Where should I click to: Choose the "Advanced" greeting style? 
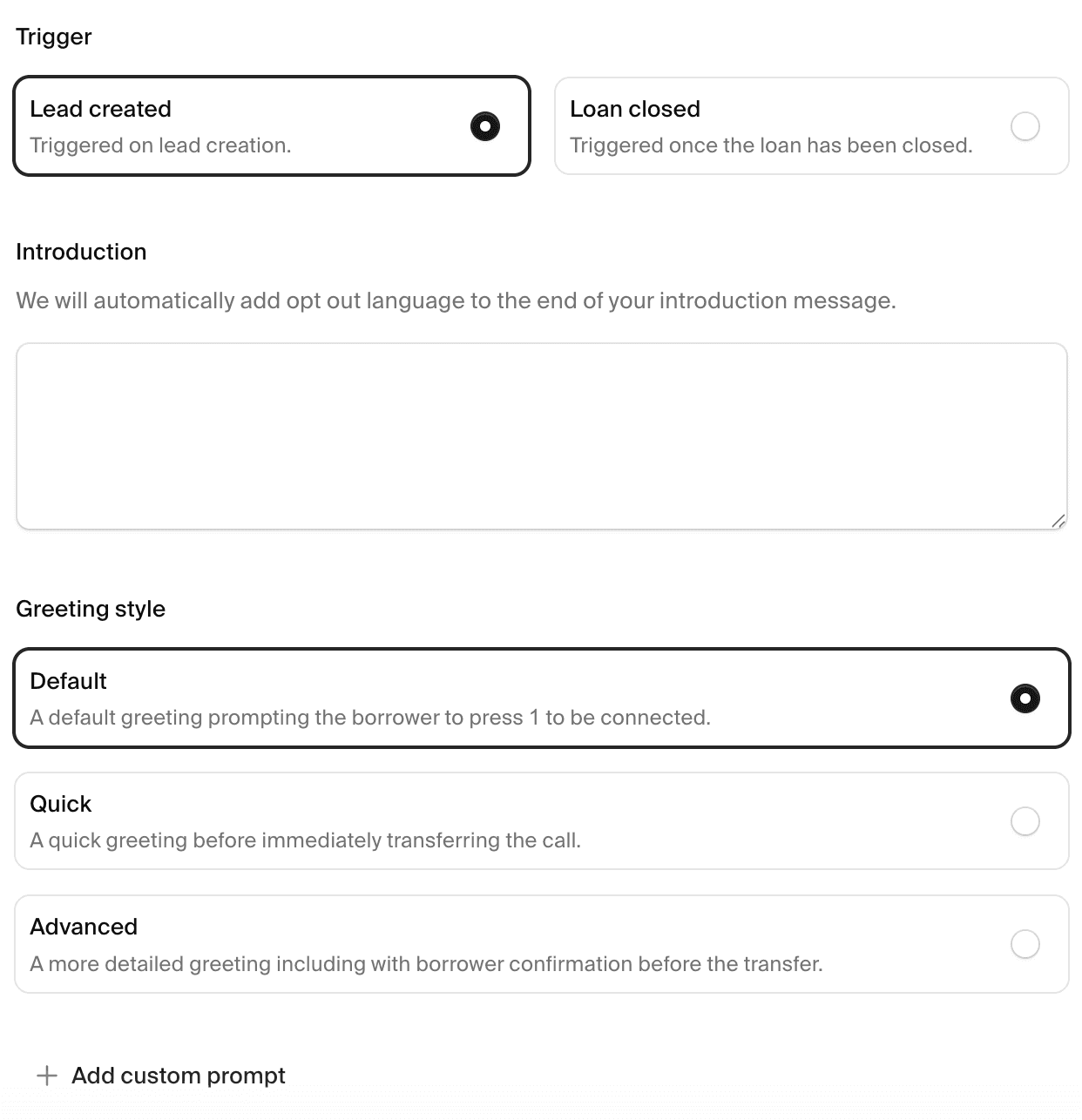pos(542,943)
